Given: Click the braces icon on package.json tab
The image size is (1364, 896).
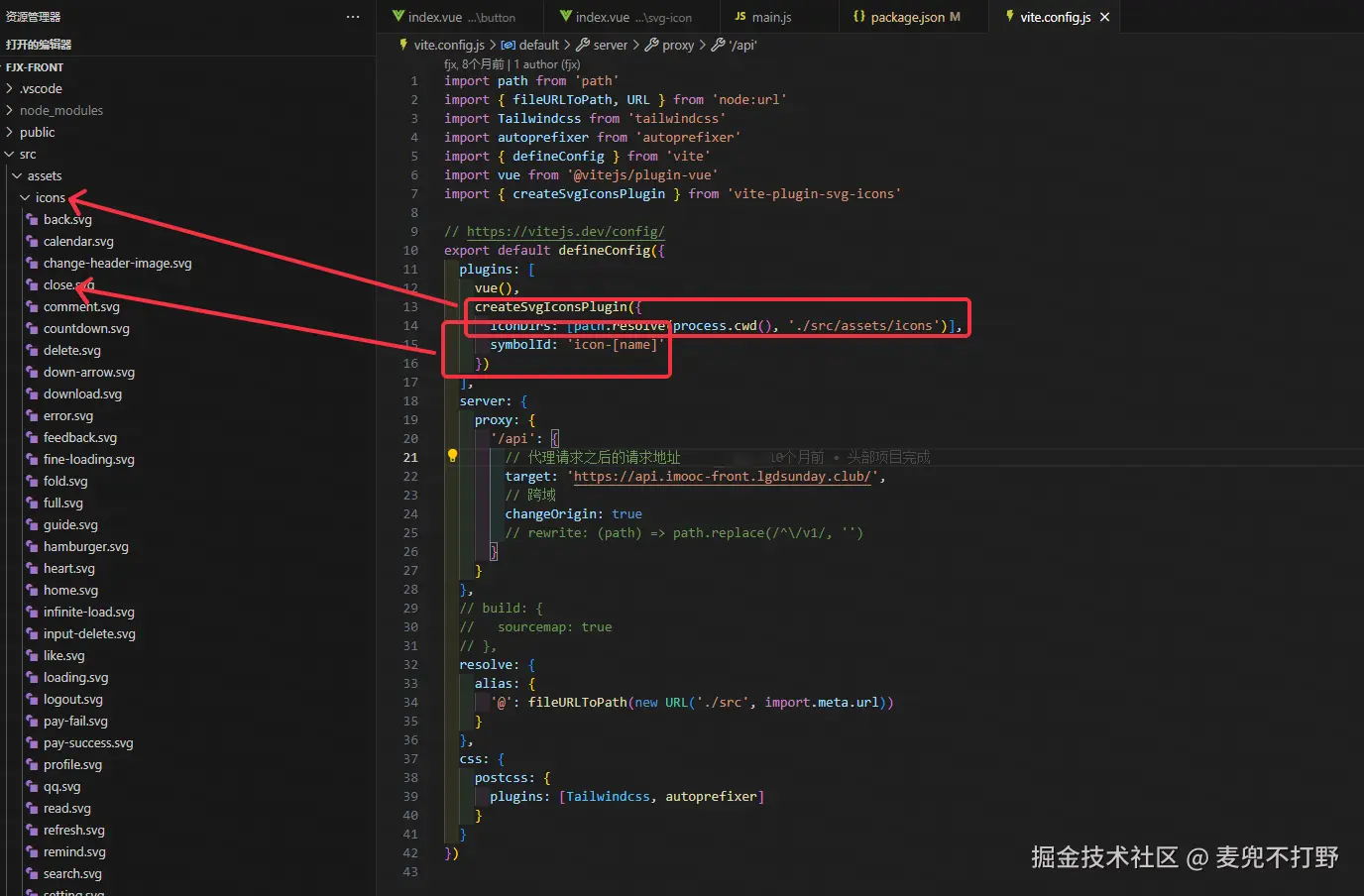Looking at the screenshot, I should [859, 17].
